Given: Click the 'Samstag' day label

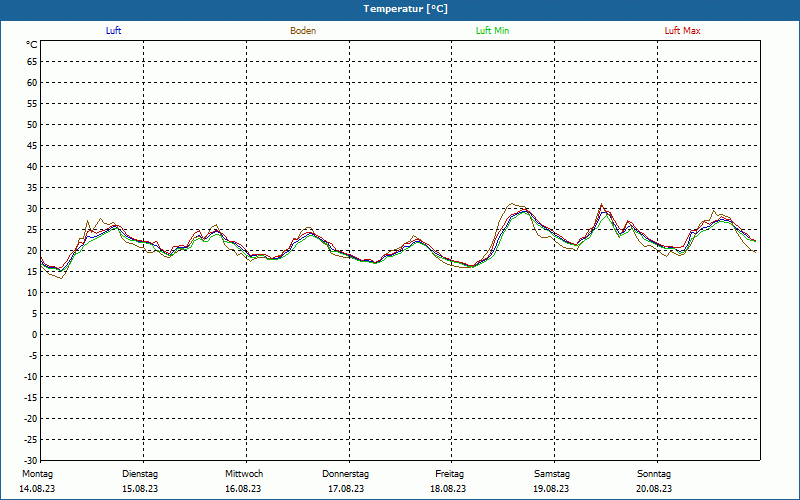Looking at the screenshot, I should [552, 474].
